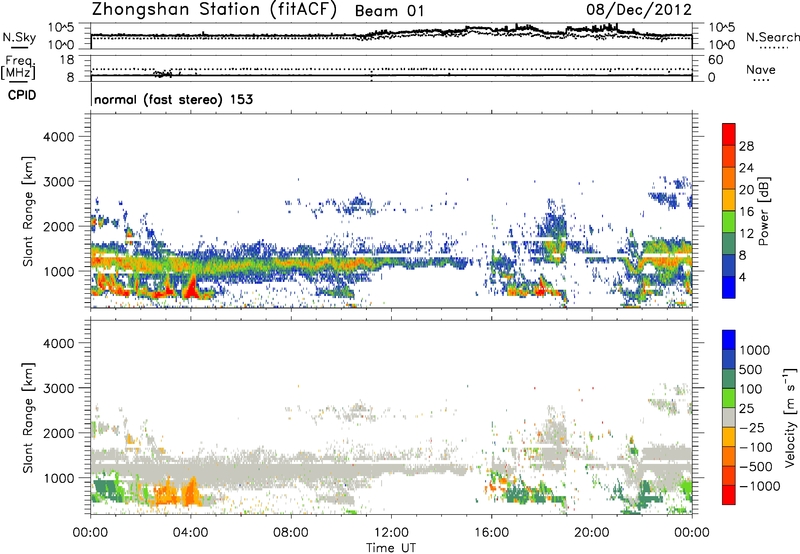Click the '25' velocity colorbar tick
Viewport: 800px width, 554px height.
click(746, 408)
